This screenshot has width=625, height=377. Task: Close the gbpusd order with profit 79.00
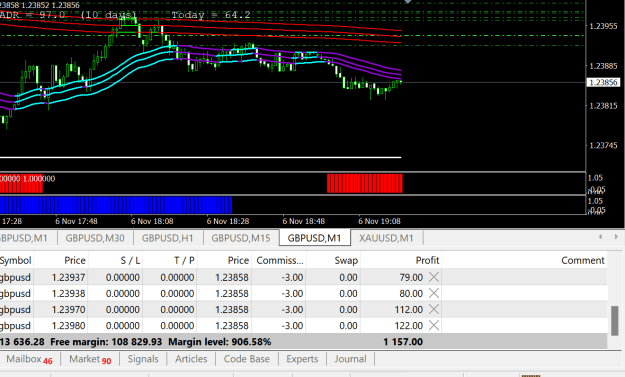pyautogui.click(x=434, y=277)
